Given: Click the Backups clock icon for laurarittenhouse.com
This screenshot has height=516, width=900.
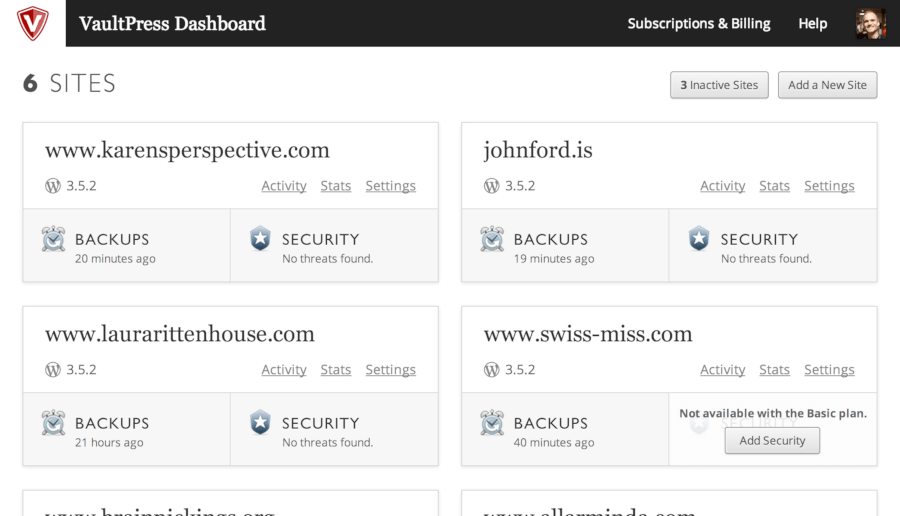Looking at the screenshot, I should pyautogui.click(x=54, y=423).
